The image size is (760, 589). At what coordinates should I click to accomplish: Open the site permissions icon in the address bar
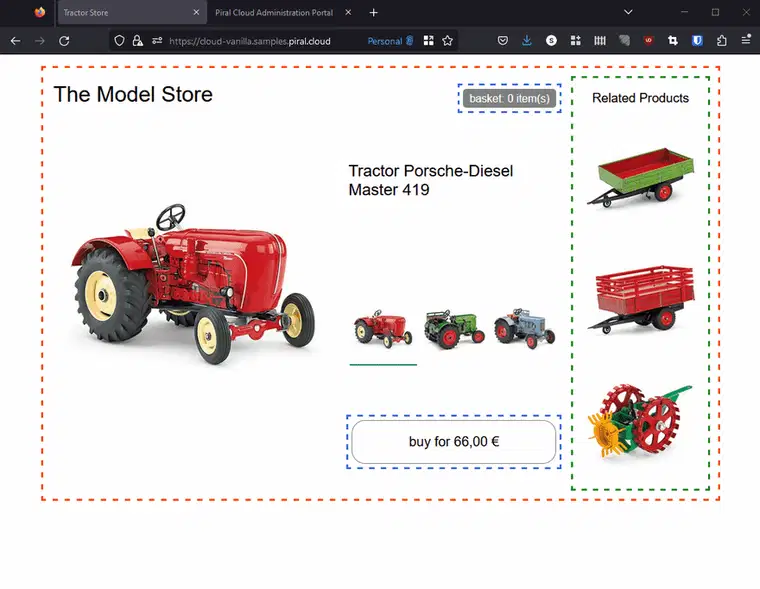[157, 41]
